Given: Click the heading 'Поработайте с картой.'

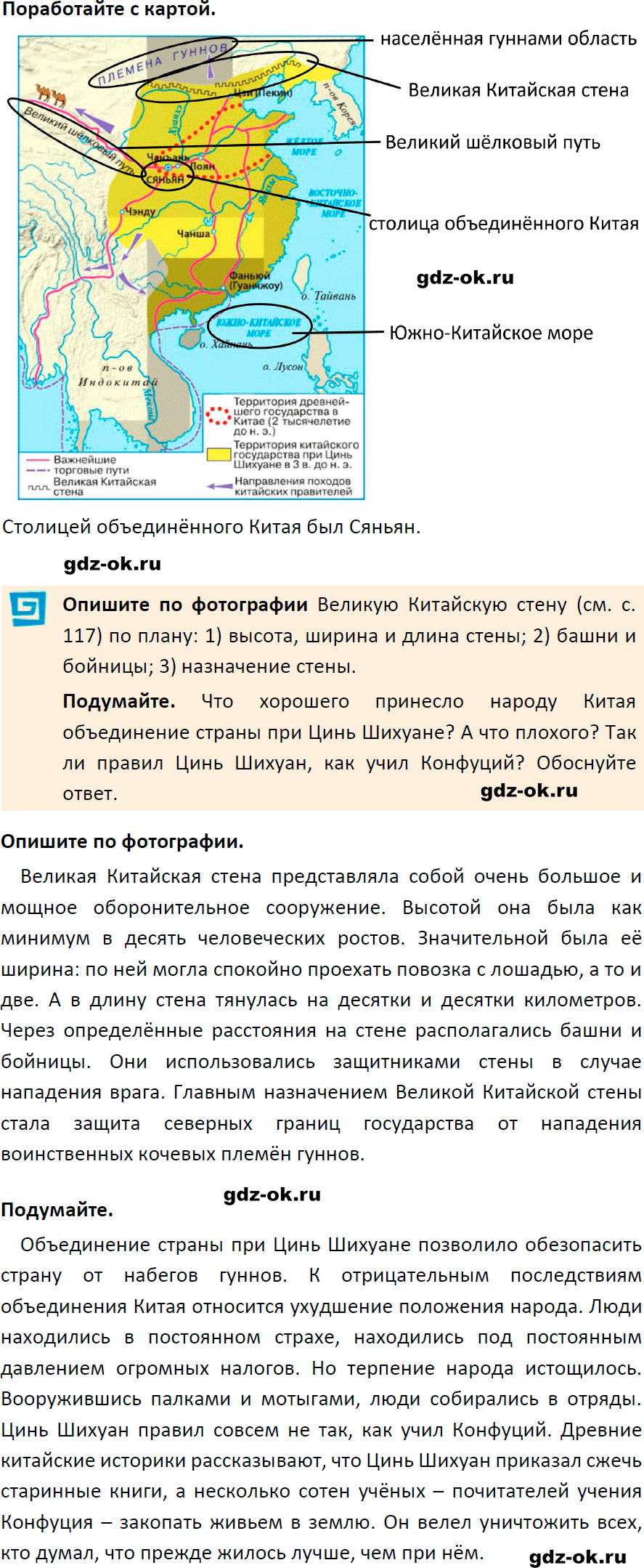Looking at the screenshot, I should [x=109, y=10].
